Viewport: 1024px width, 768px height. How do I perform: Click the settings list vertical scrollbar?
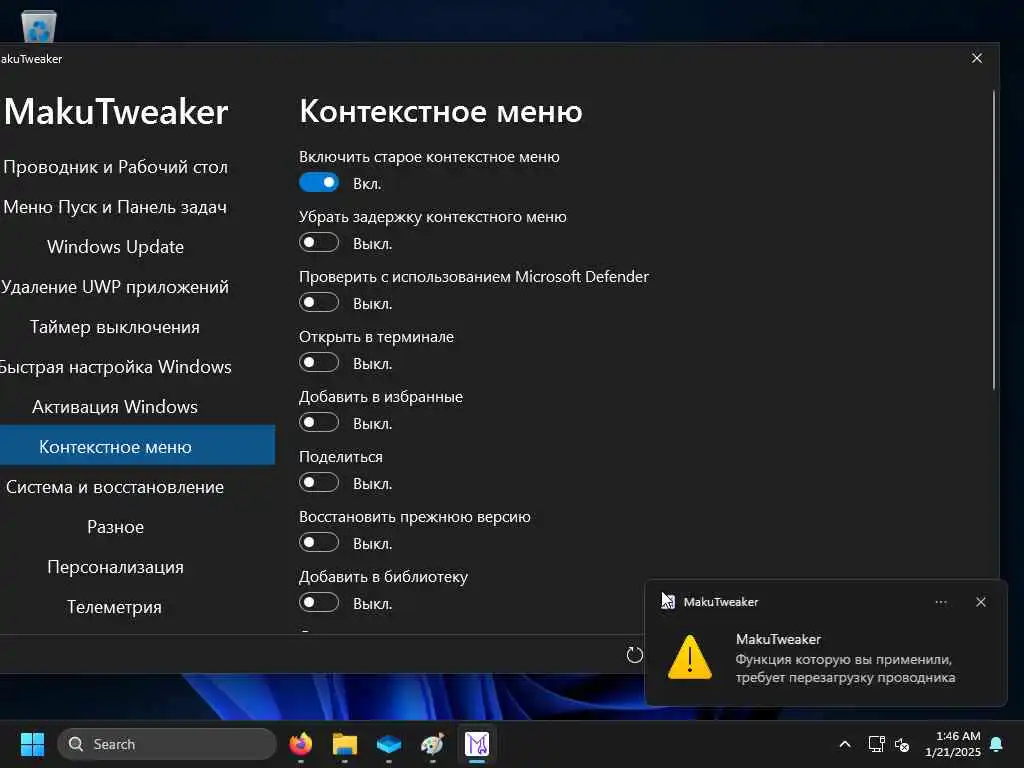click(994, 240)
